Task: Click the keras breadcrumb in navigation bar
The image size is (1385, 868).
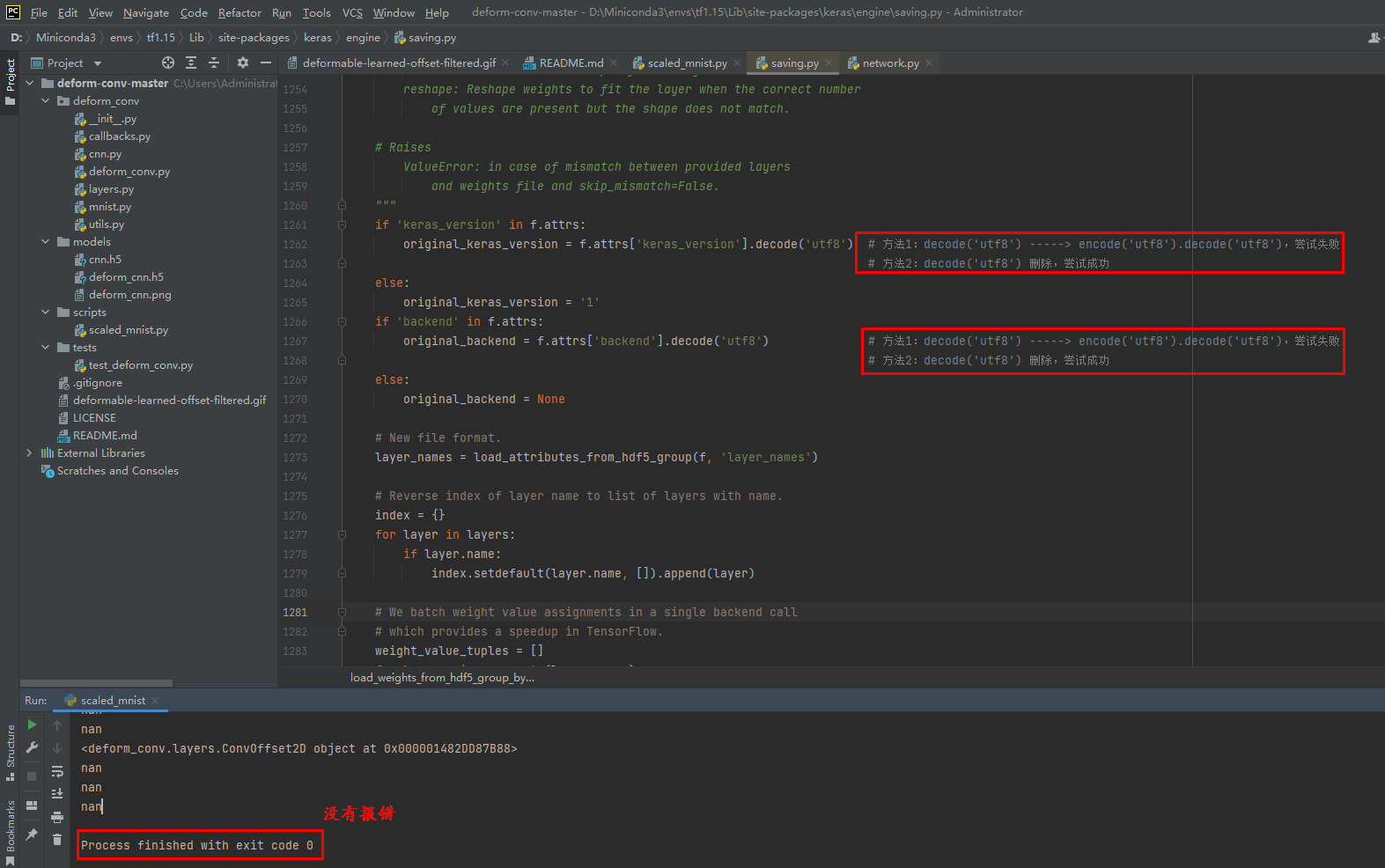Action: click(x=318, y=38)
